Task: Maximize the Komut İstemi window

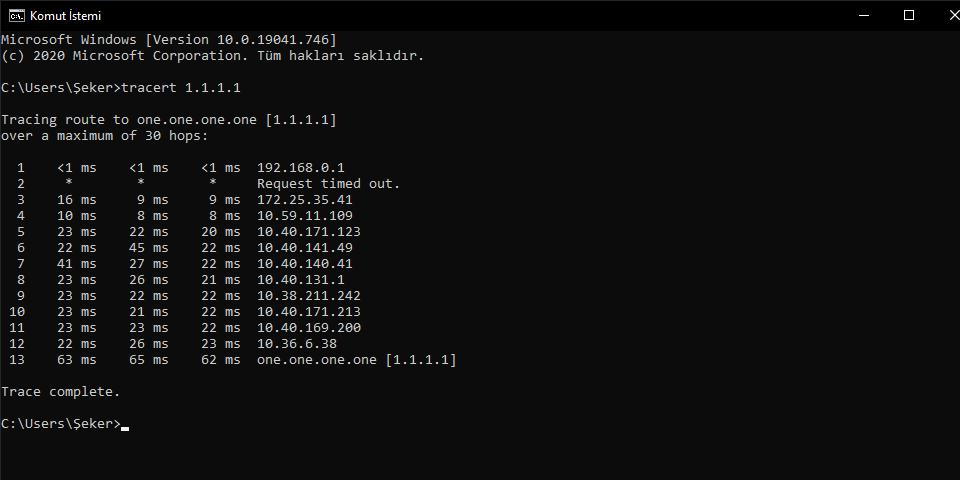Action: coord(909,15)
